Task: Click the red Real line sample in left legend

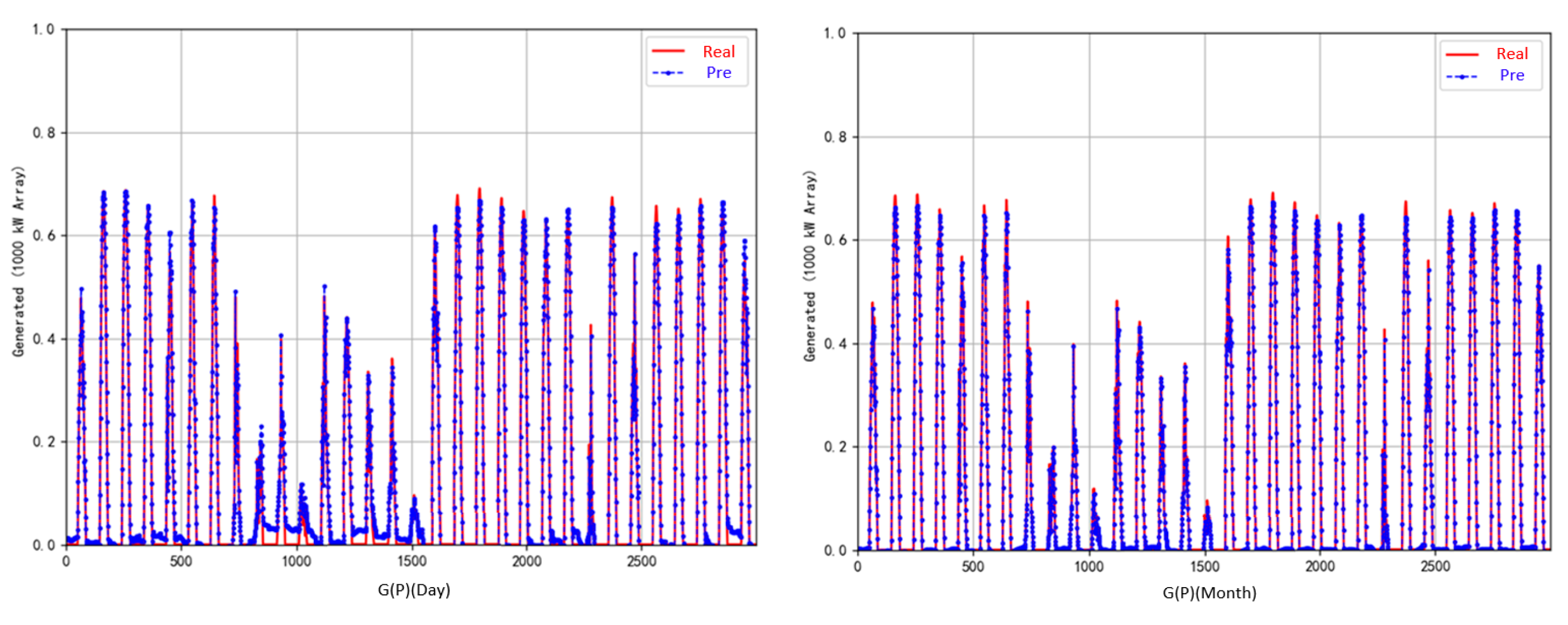Action: click(668, 51)
